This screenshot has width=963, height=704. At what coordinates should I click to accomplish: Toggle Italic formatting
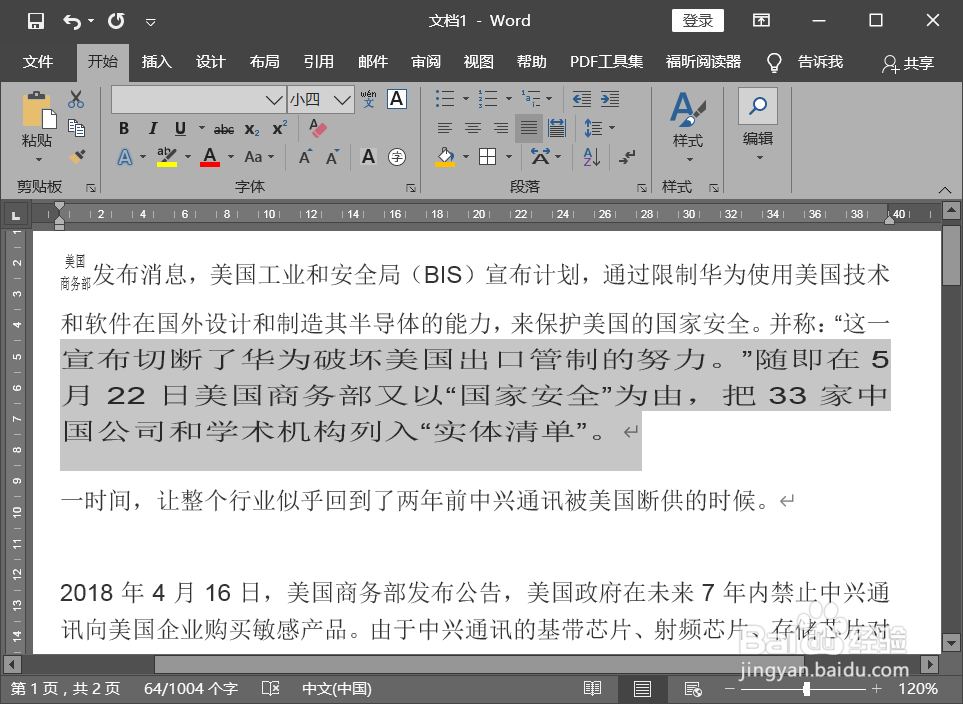pos(152,128)
